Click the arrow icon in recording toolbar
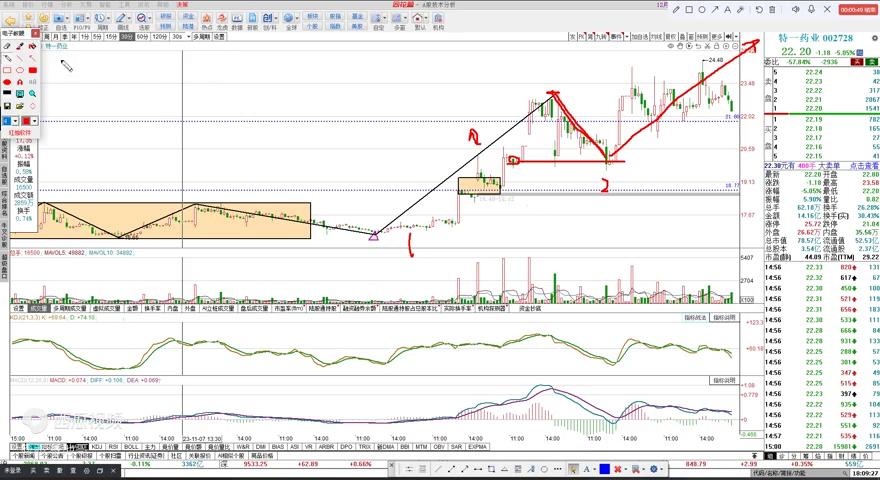 point(715,10)
